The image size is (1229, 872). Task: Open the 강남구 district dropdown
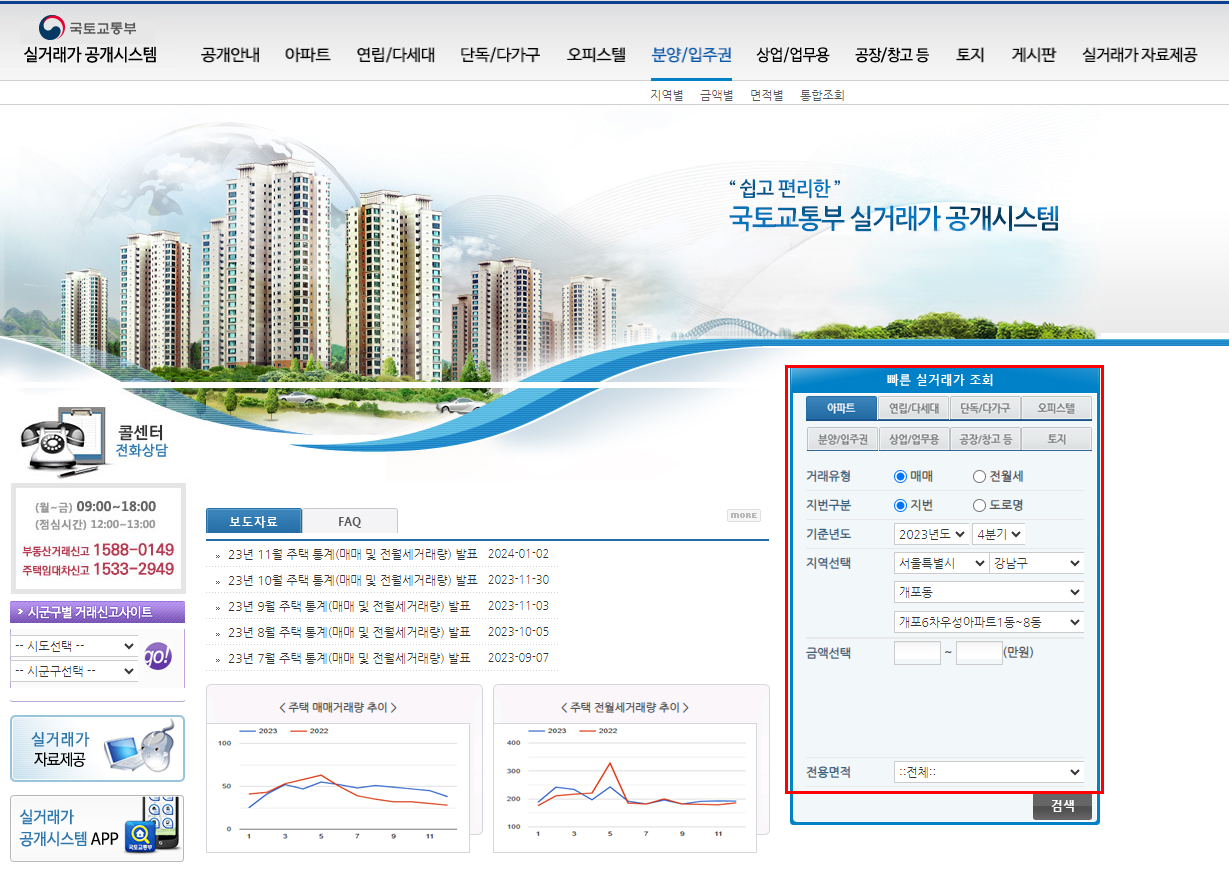(x=1037, y=563)
